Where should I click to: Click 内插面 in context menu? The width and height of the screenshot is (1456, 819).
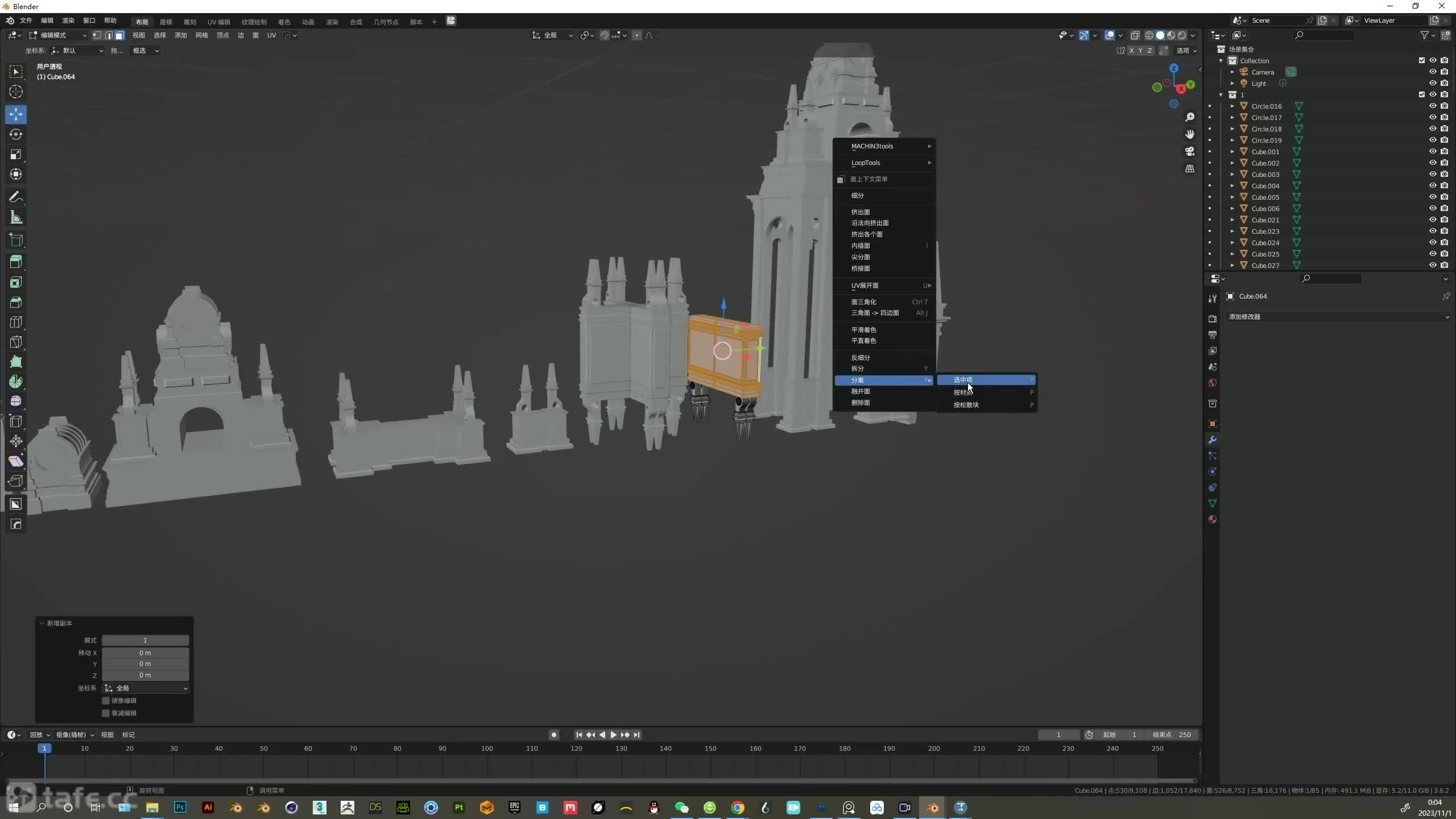click(884, 246)
